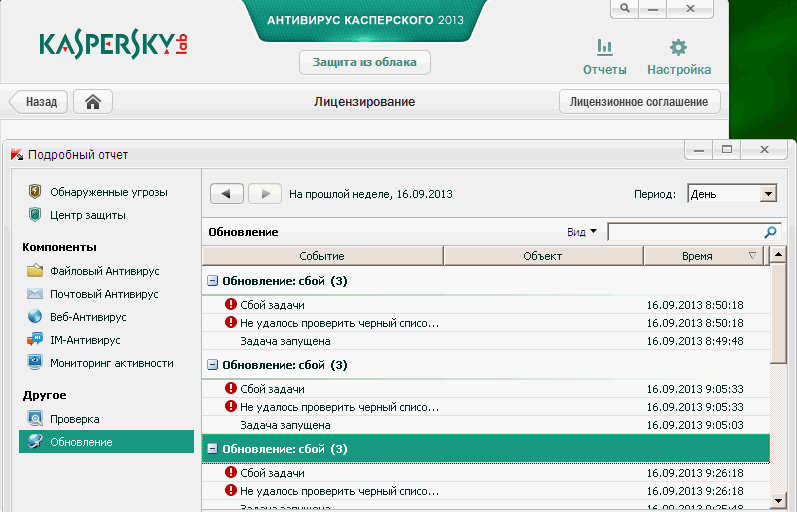Viewport: 797px width, 512px height.
Task: Click the vertical scrollbar thumb in report list
Action: 778,313
